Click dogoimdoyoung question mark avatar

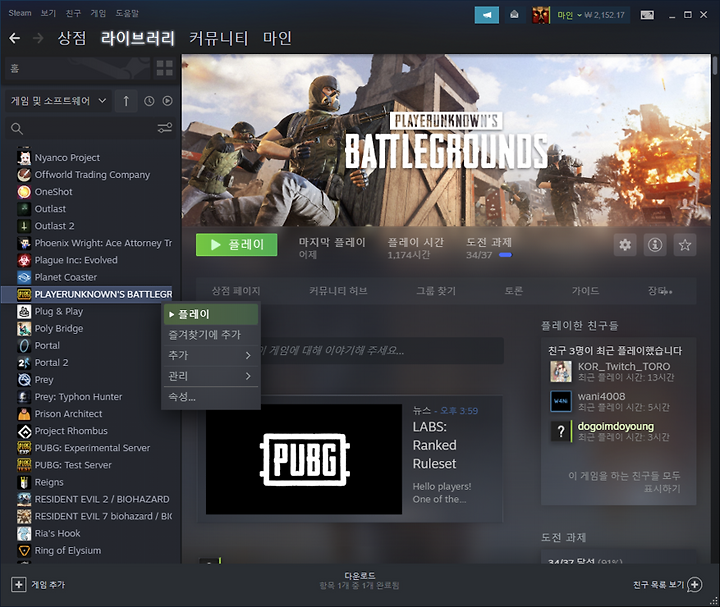coord(561,432)
